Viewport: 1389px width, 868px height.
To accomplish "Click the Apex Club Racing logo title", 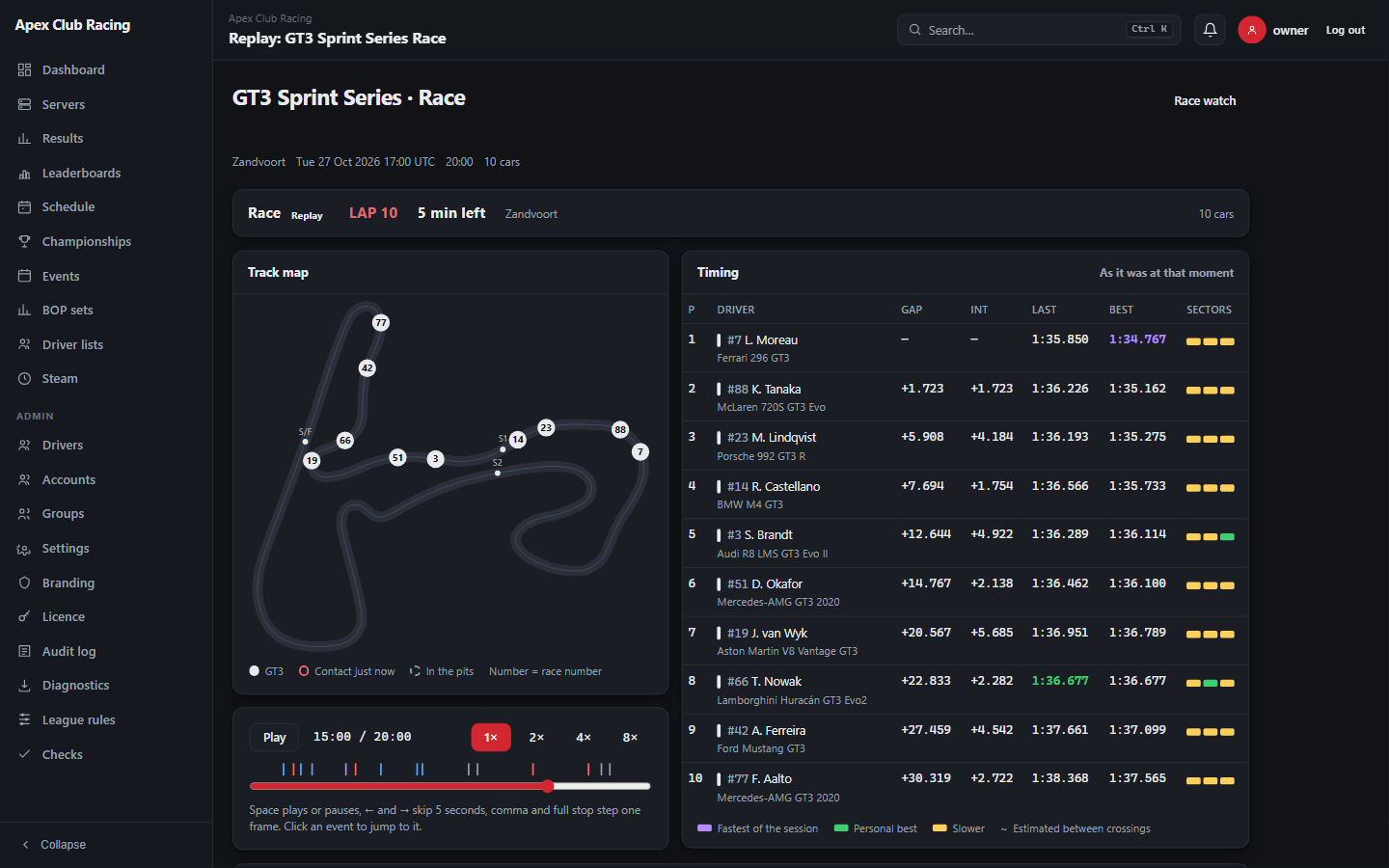I will click(72, 25).
